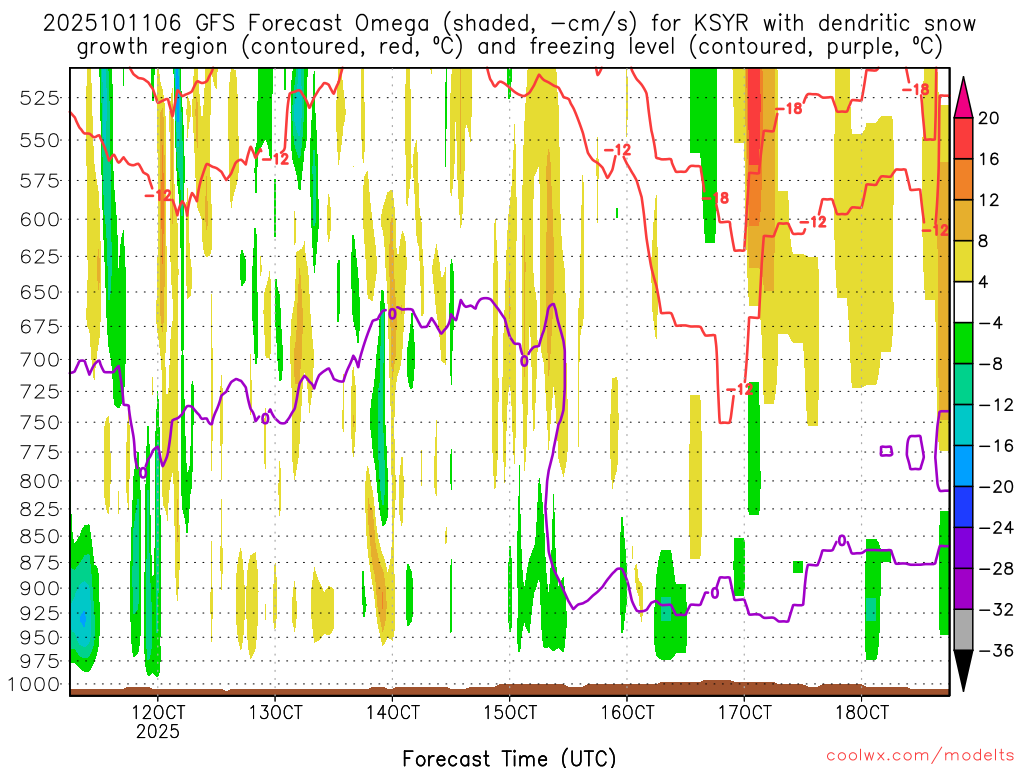Click the blue -20 to -24 color bar segment

coord(963,507)
